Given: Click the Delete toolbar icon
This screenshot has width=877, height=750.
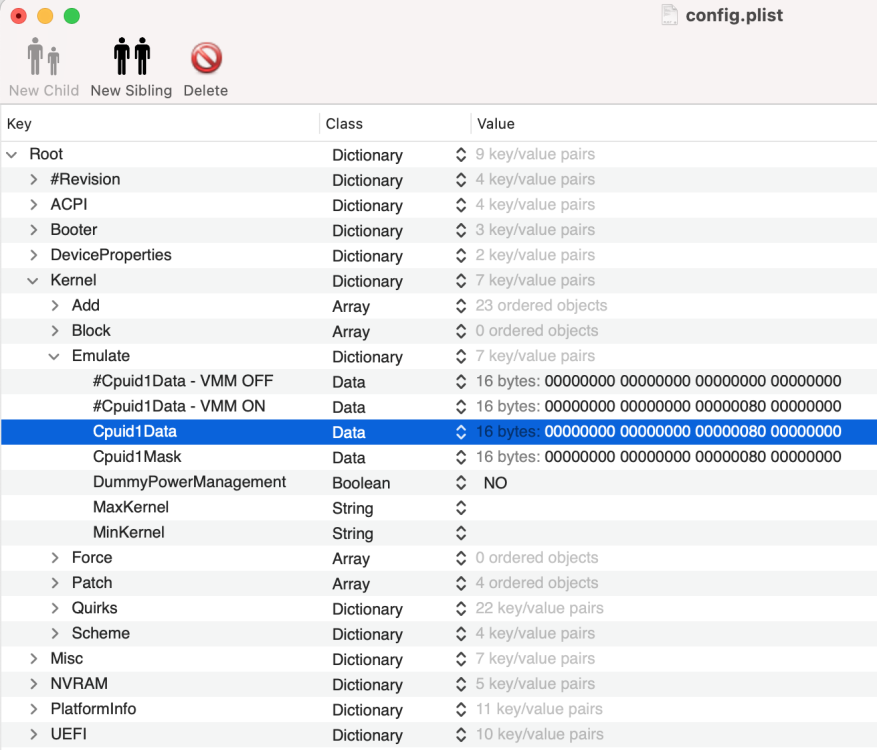Looking at the screenshot, I should coord(206,58).
